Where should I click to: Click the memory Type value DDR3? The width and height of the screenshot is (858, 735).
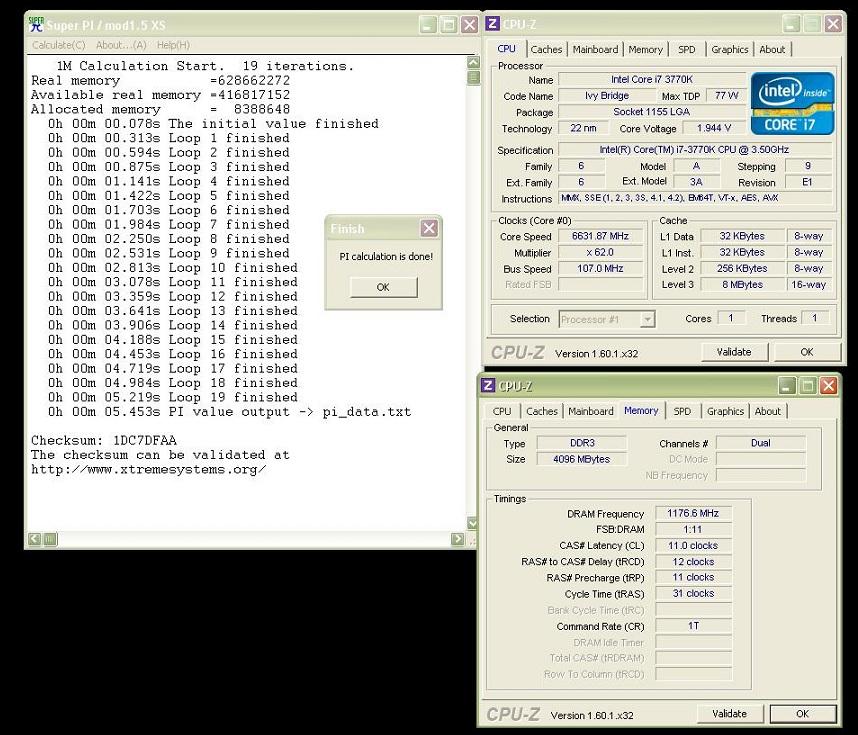pyautogui.click(x=582, y=443)
